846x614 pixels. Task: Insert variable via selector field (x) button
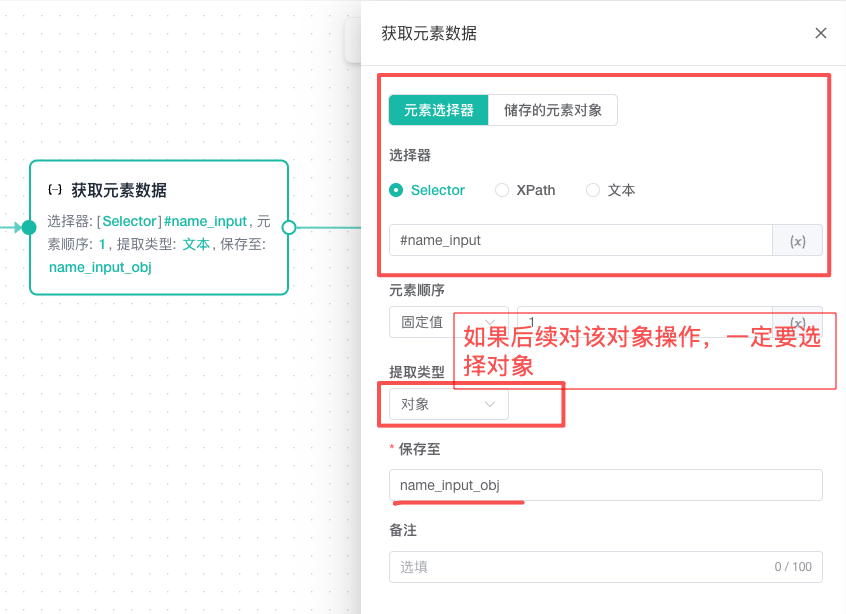coord(797,240)
